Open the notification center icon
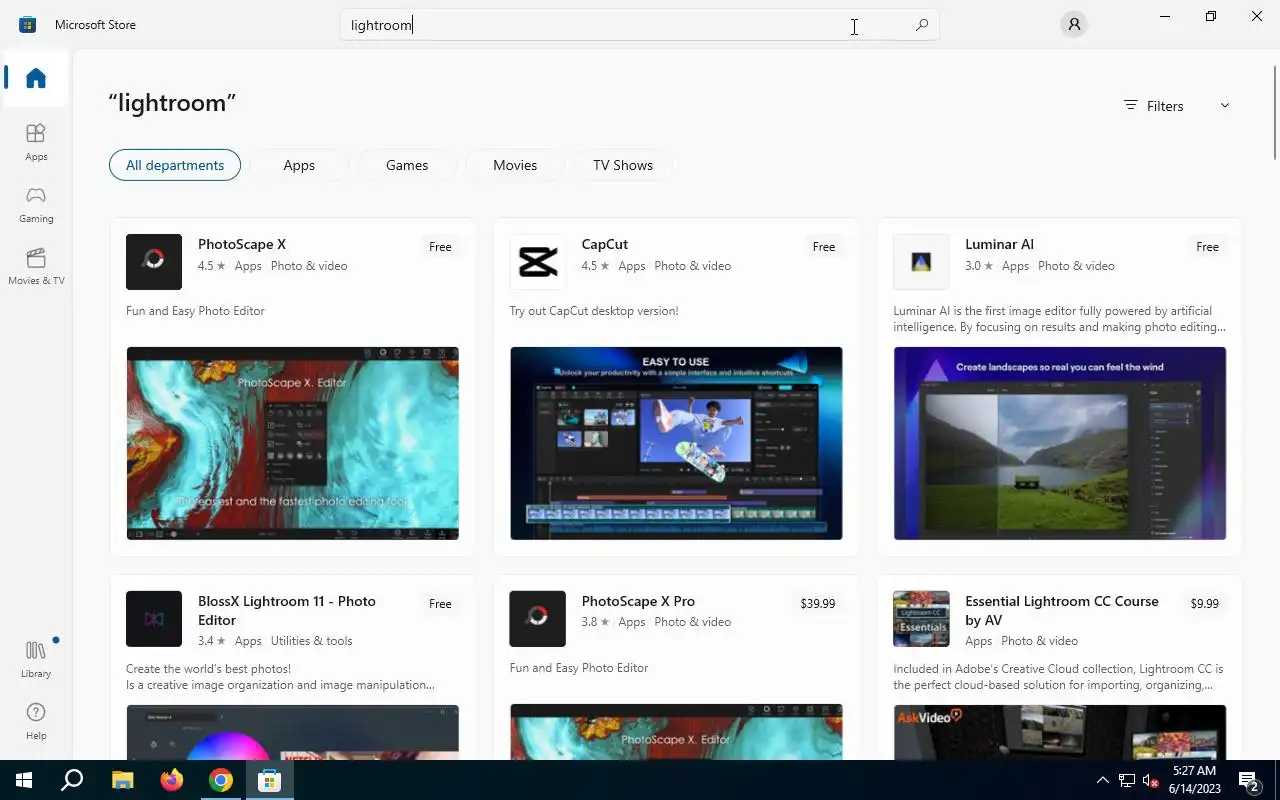The height and width of the screenshot is (800, 1280). click(x=1248, y=780)
